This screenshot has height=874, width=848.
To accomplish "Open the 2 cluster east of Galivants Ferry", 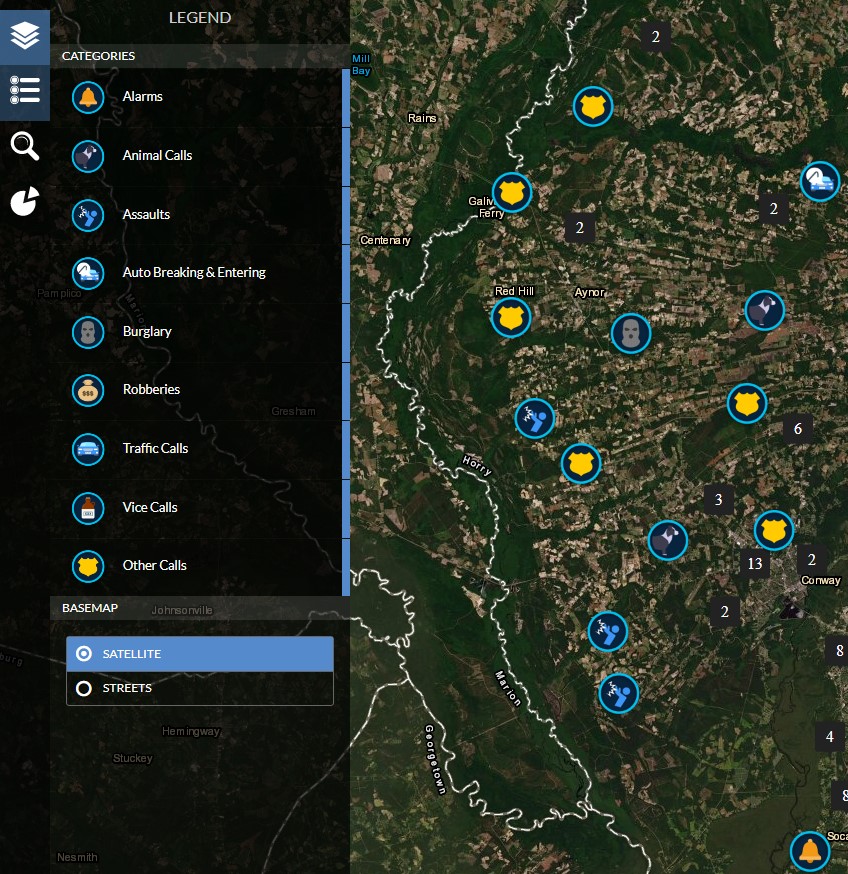I will pyautogui.click(x=580, y=227).
